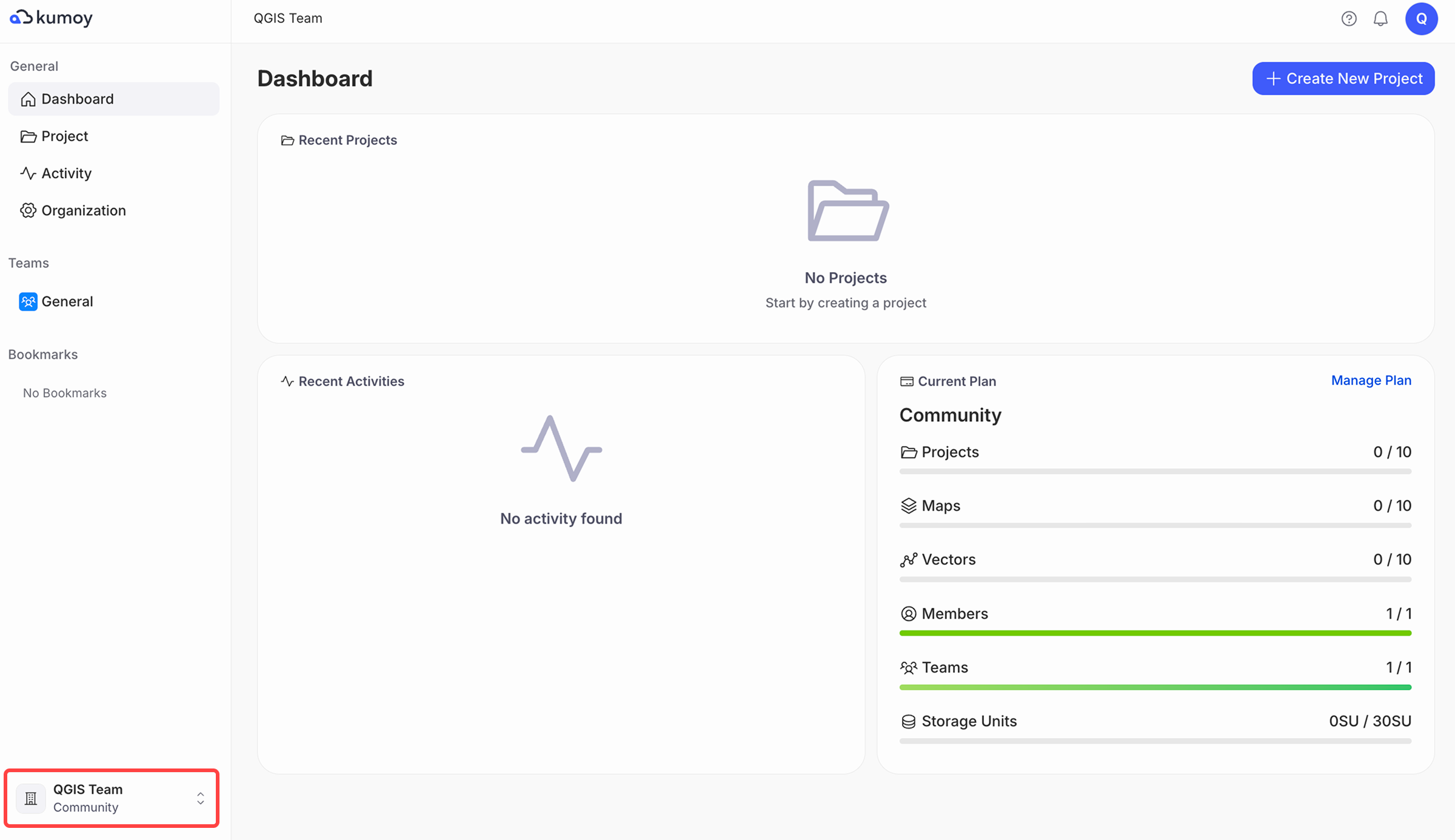
Task: Open Organization settings
Action: pyautogui.click(x=83, y=210)
